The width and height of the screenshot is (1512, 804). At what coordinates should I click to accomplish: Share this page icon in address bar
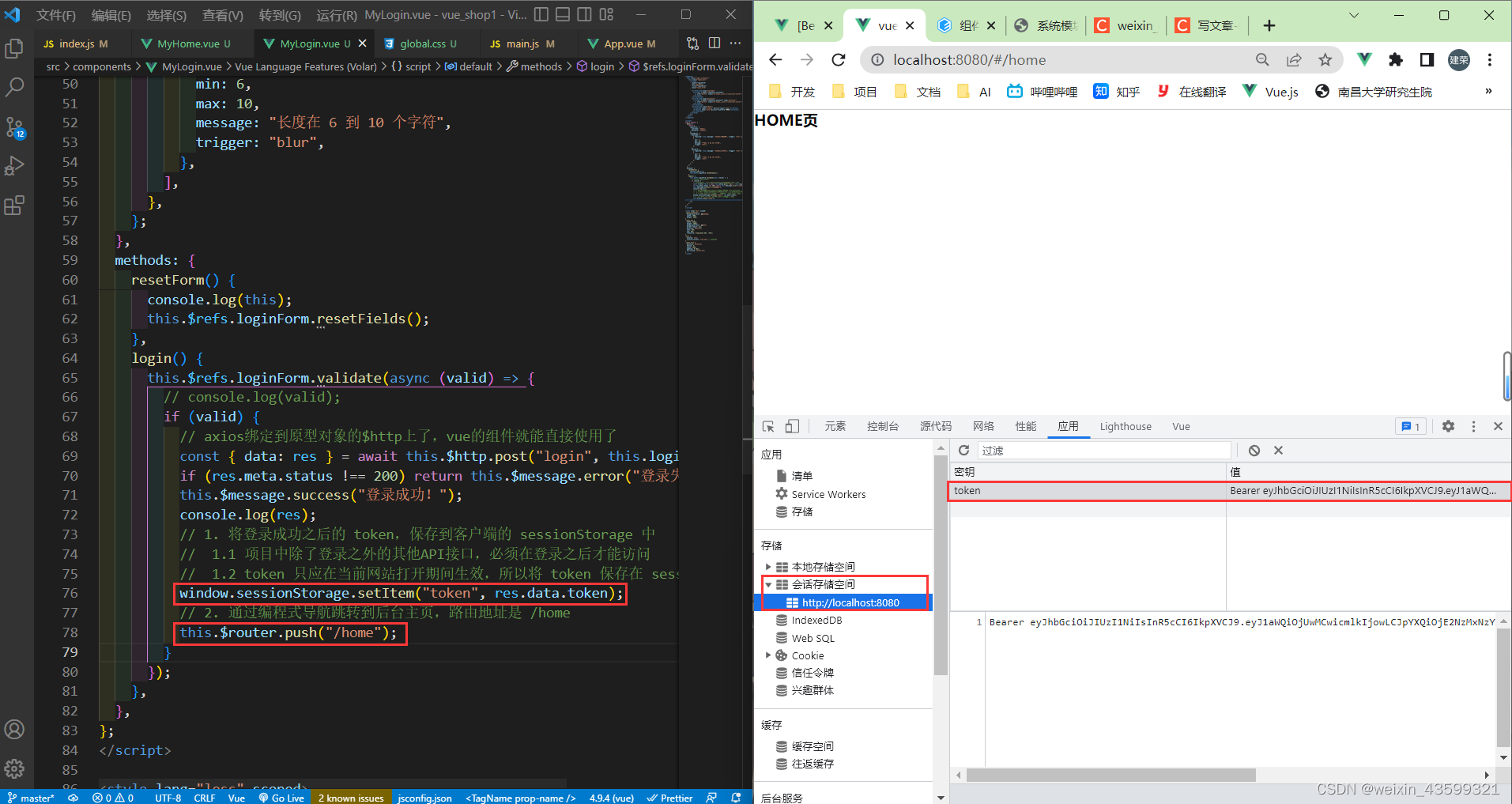pos(1294,60)
